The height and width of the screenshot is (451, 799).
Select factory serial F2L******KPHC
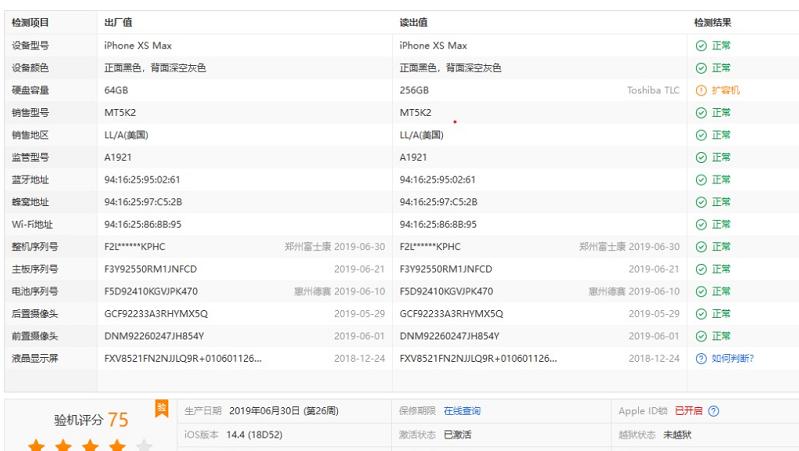pyautogui.click(x=135, y=247)
